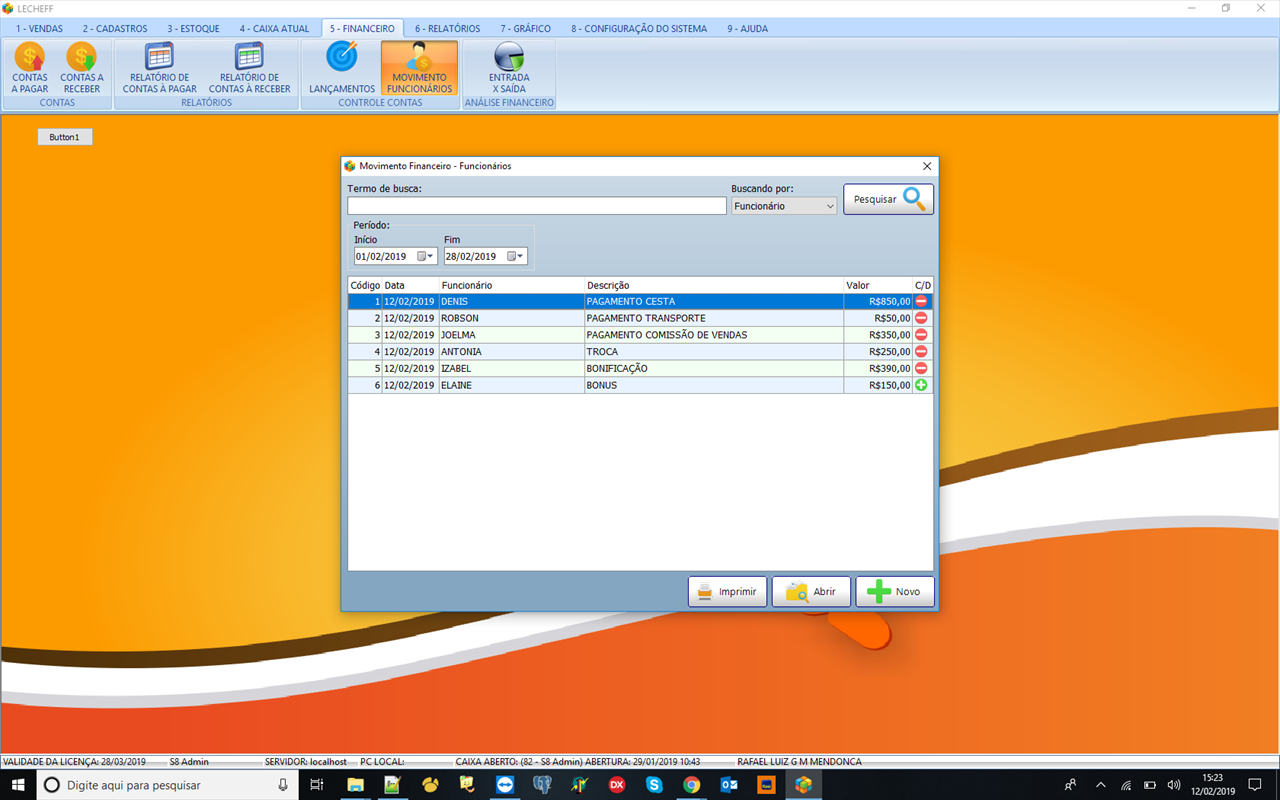
Task: Select the ELAINE employee cell
Action: [512, 385]
